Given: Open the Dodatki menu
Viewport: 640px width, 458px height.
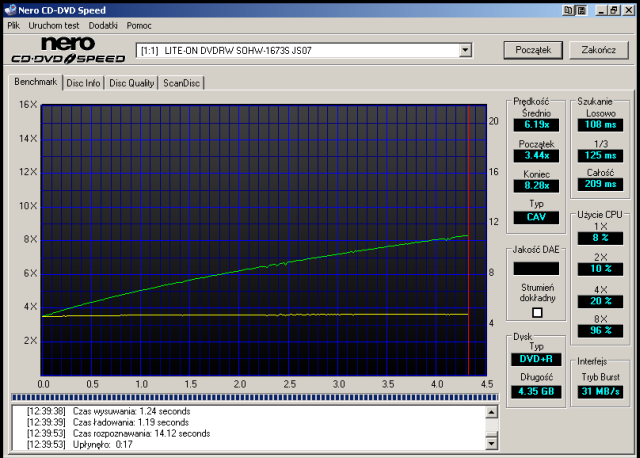Looking at the screenshot, I should pyautogui.click(x=103, y=26).
